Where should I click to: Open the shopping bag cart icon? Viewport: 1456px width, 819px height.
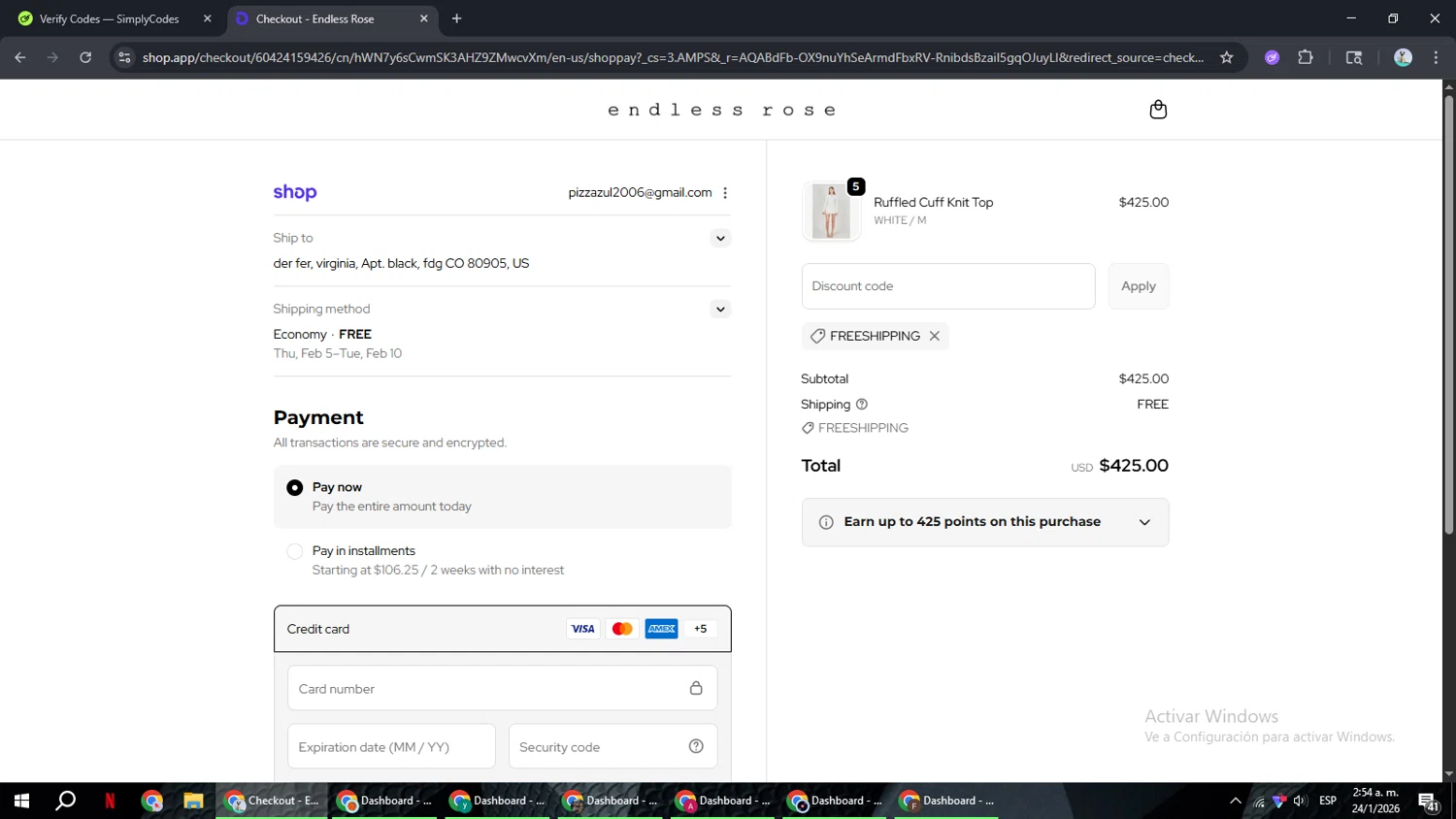coord(1158,110)
